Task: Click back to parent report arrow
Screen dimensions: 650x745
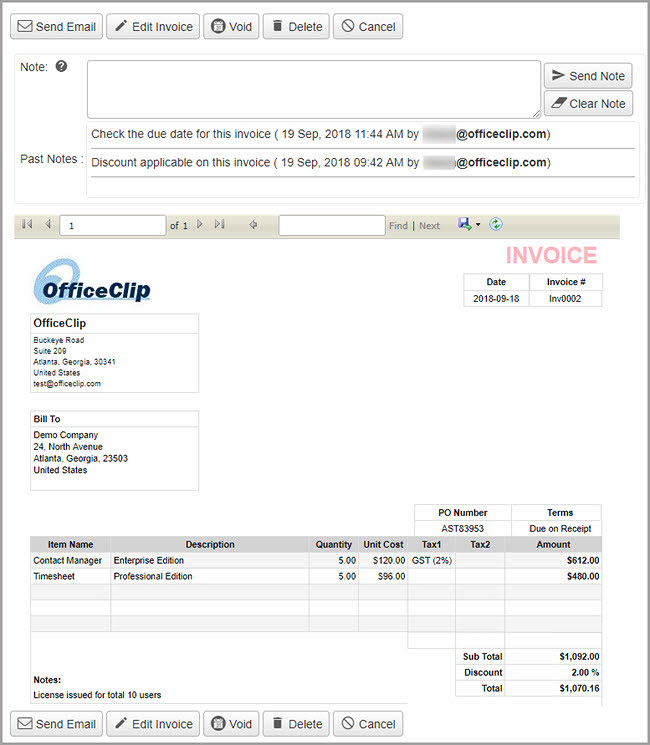Action: (x=253, y=225)
